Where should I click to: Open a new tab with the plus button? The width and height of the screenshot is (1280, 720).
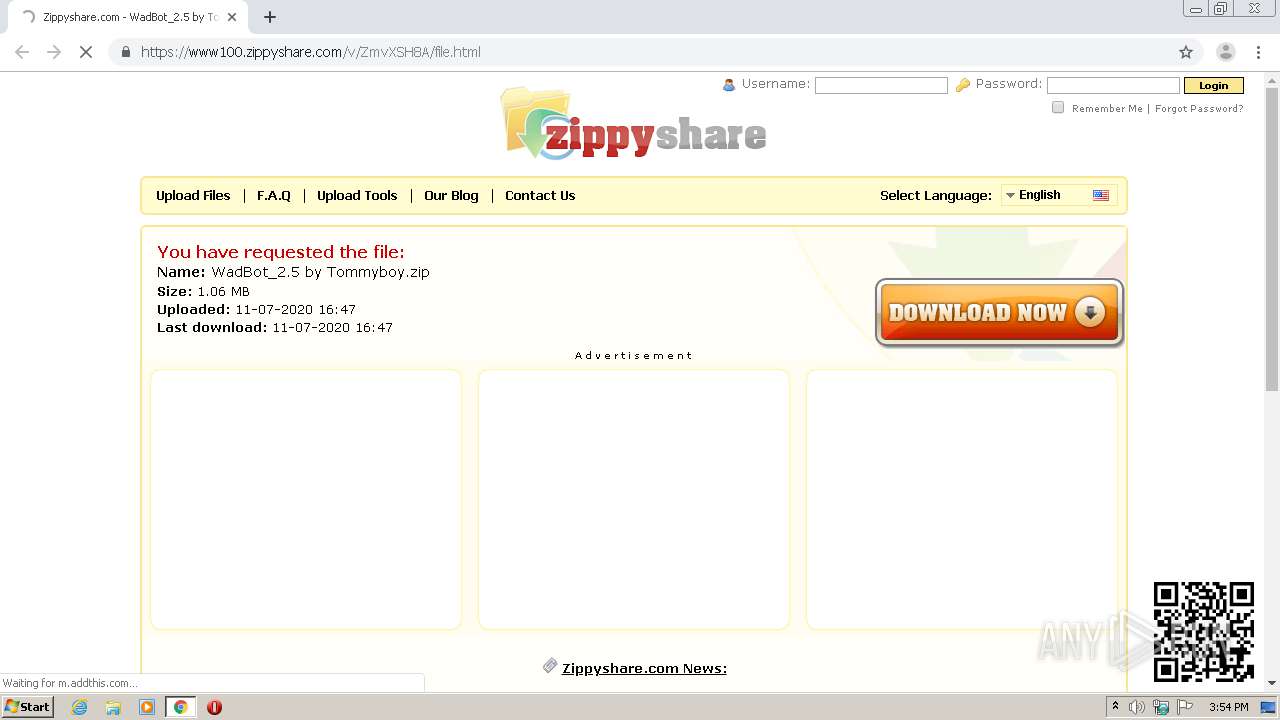[x=270, y=17]
